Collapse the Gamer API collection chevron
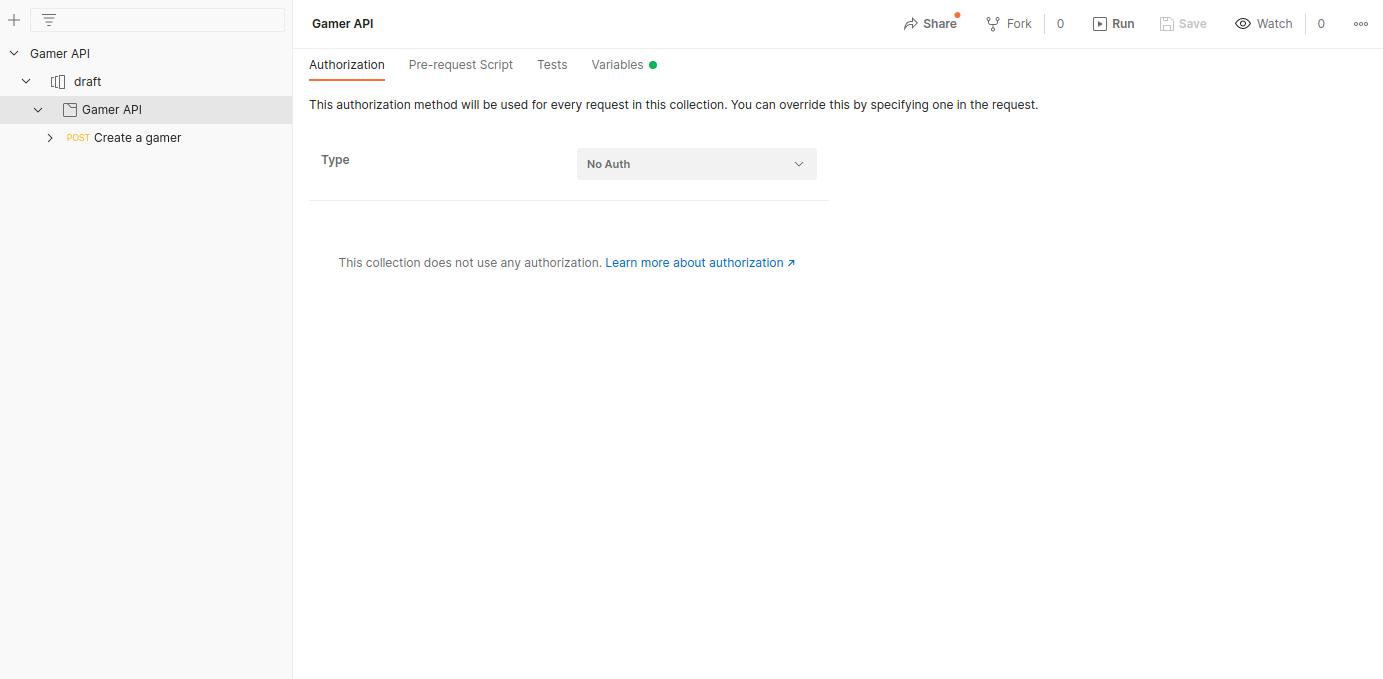Screen dimensions: 1383x679 [38, 110]
